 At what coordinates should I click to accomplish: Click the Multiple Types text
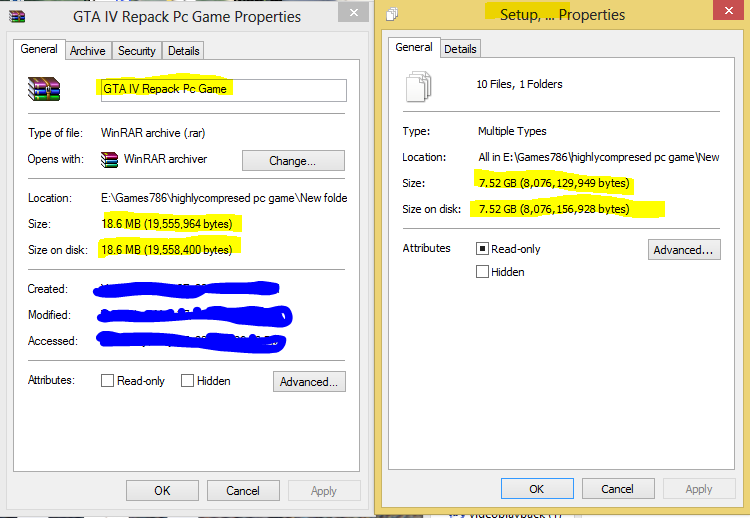(512, 131)
